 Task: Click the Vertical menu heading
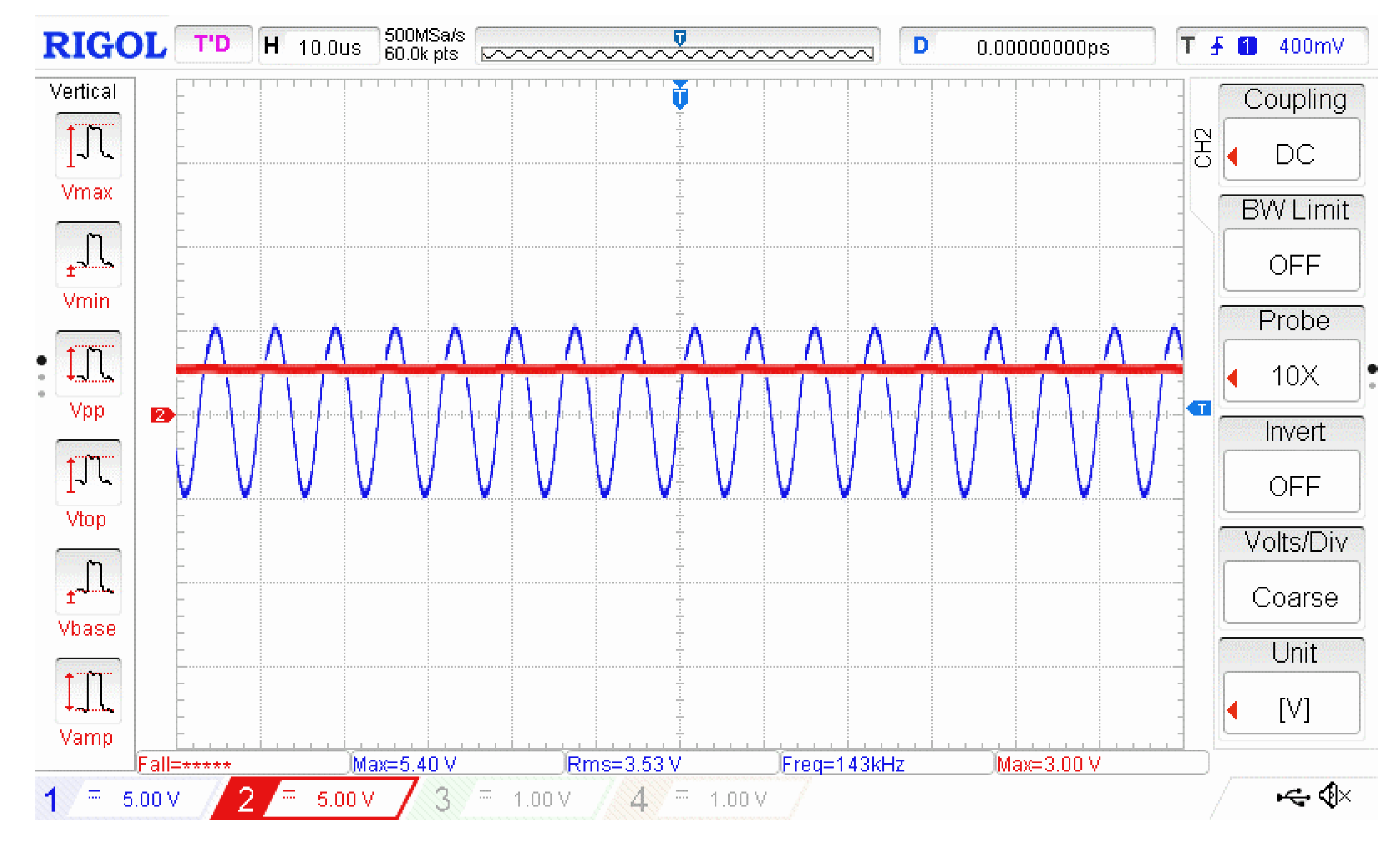click(83, 91)
